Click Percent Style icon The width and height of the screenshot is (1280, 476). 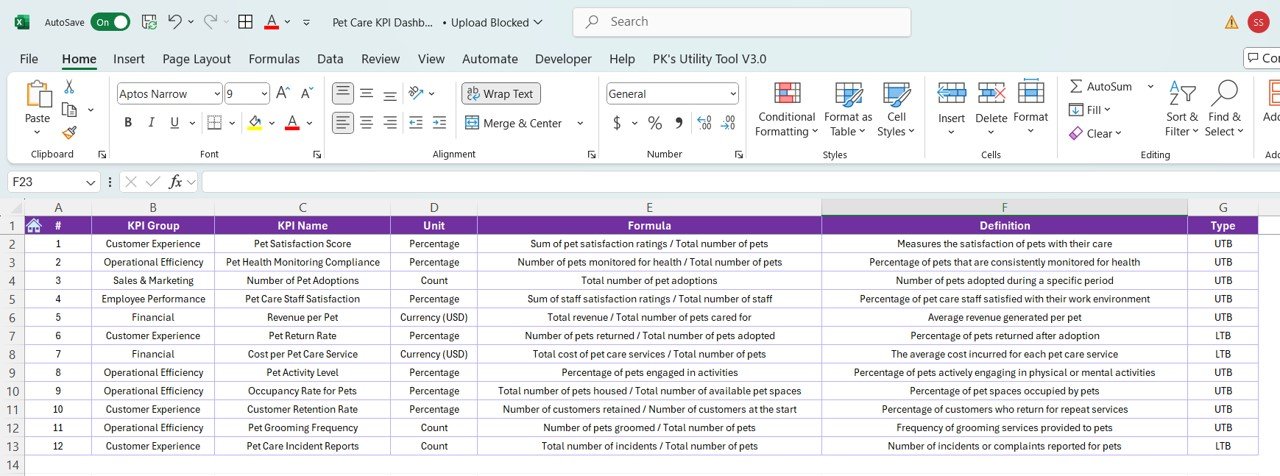click(655, 123)
